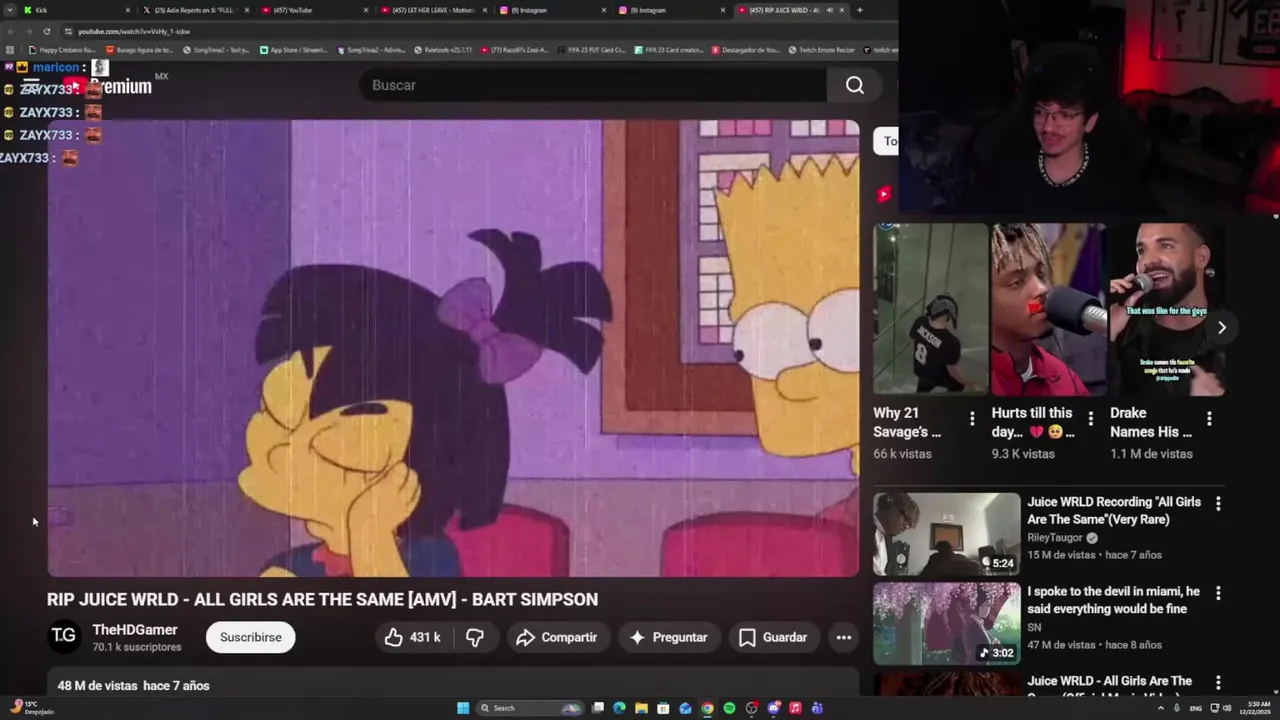The width and height of the screenshot is (1280, 720).
Task: Open TheHDGamer channel name link
Action: (135, 630)
